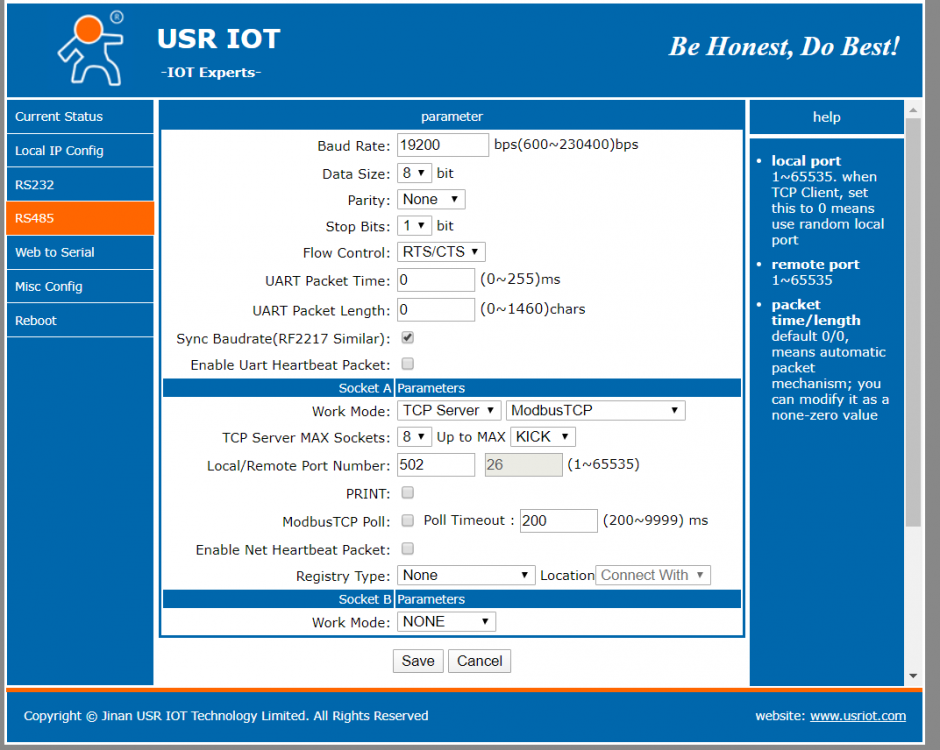Tick Enable Net Heartbeat Packet checkbox

[x=408, y=548]
